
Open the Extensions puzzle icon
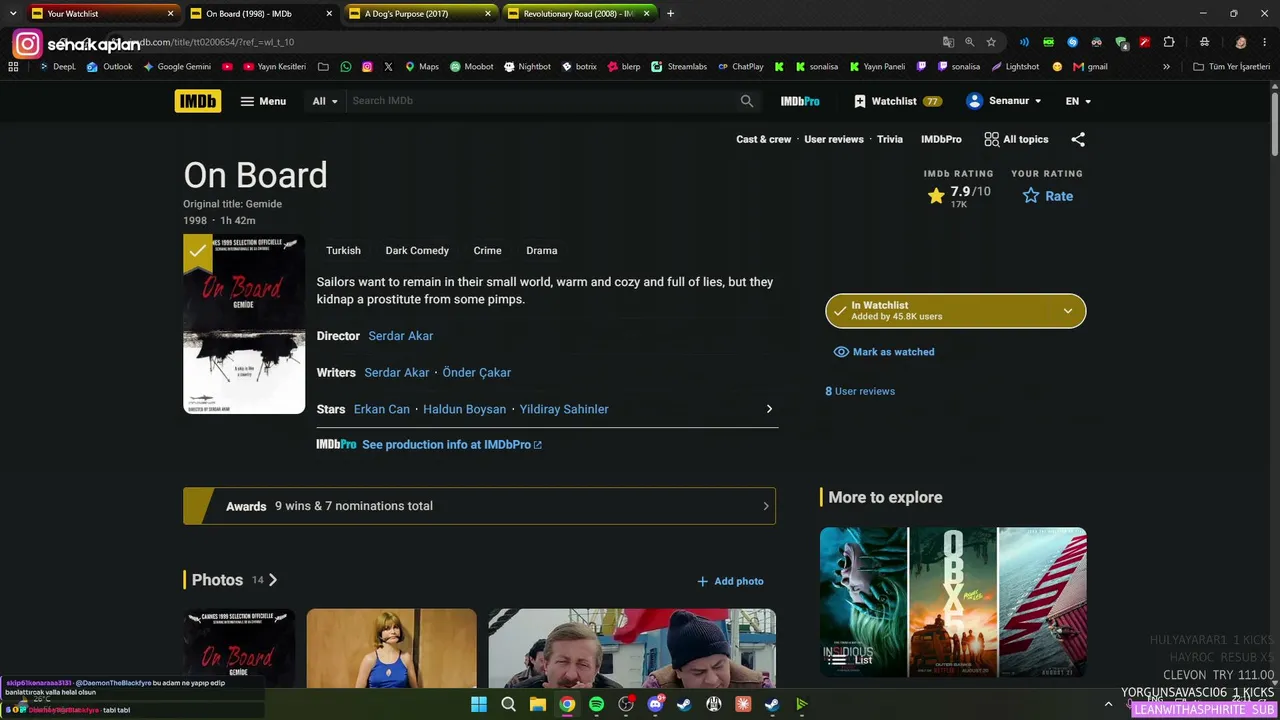pos(1168,42)
